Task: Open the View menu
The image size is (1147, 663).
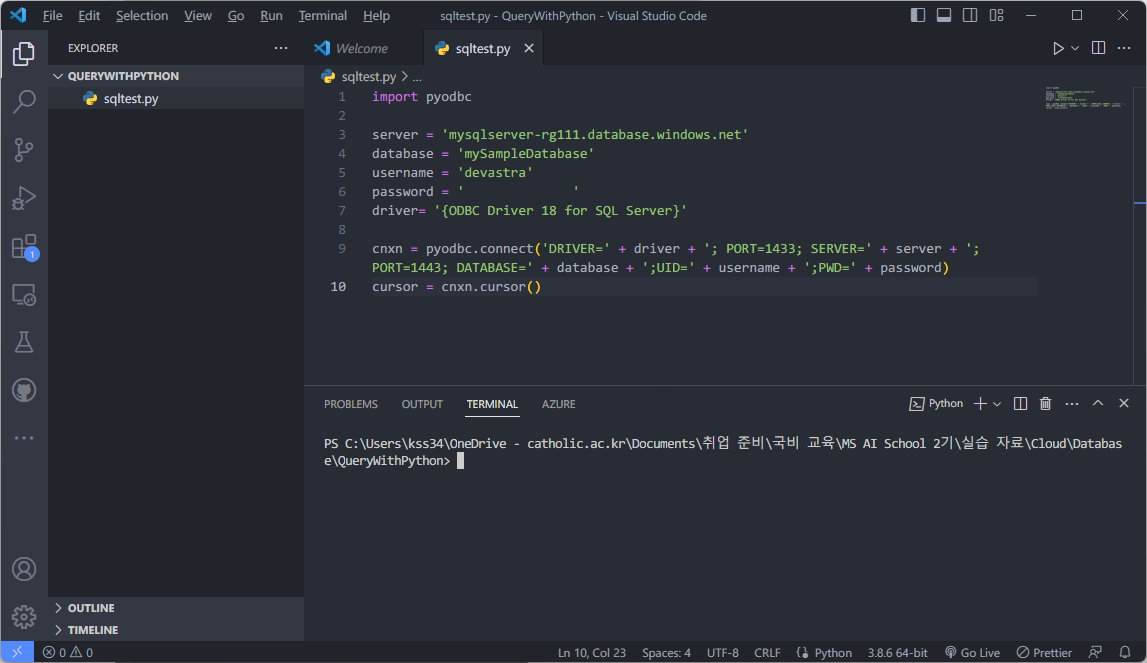Action: tap(198, 15)
